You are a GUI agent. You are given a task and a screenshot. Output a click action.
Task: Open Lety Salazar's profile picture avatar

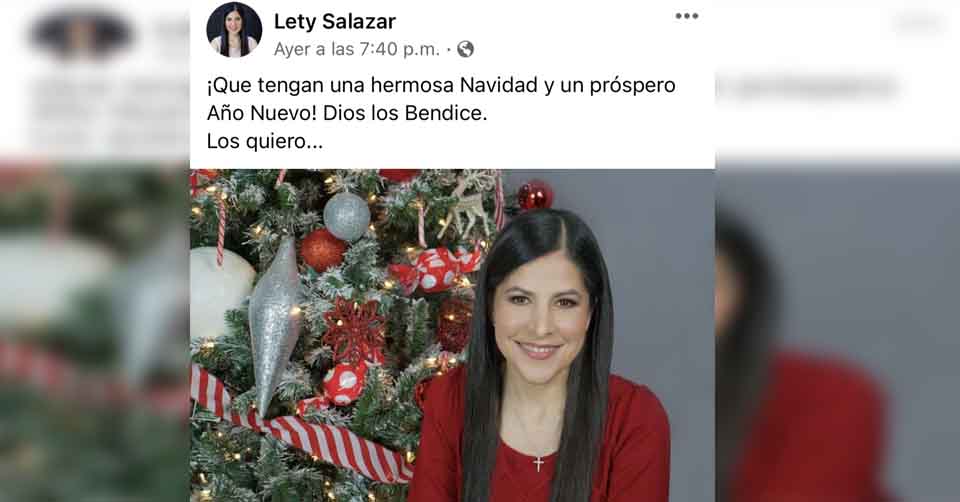234,29
